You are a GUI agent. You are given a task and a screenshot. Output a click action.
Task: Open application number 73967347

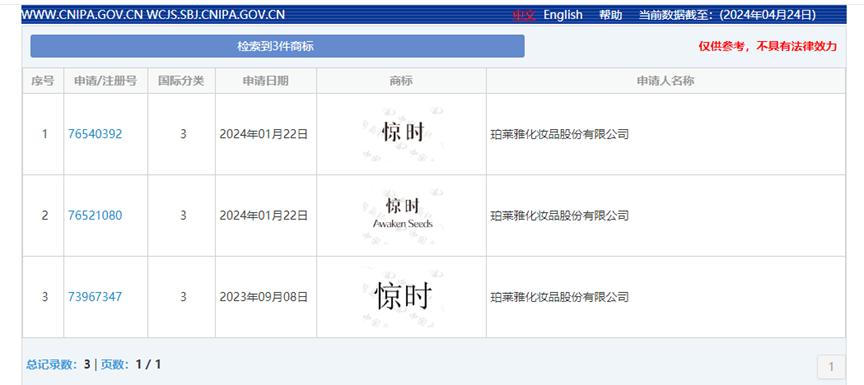pyautogui.click(x=95, y=297)
